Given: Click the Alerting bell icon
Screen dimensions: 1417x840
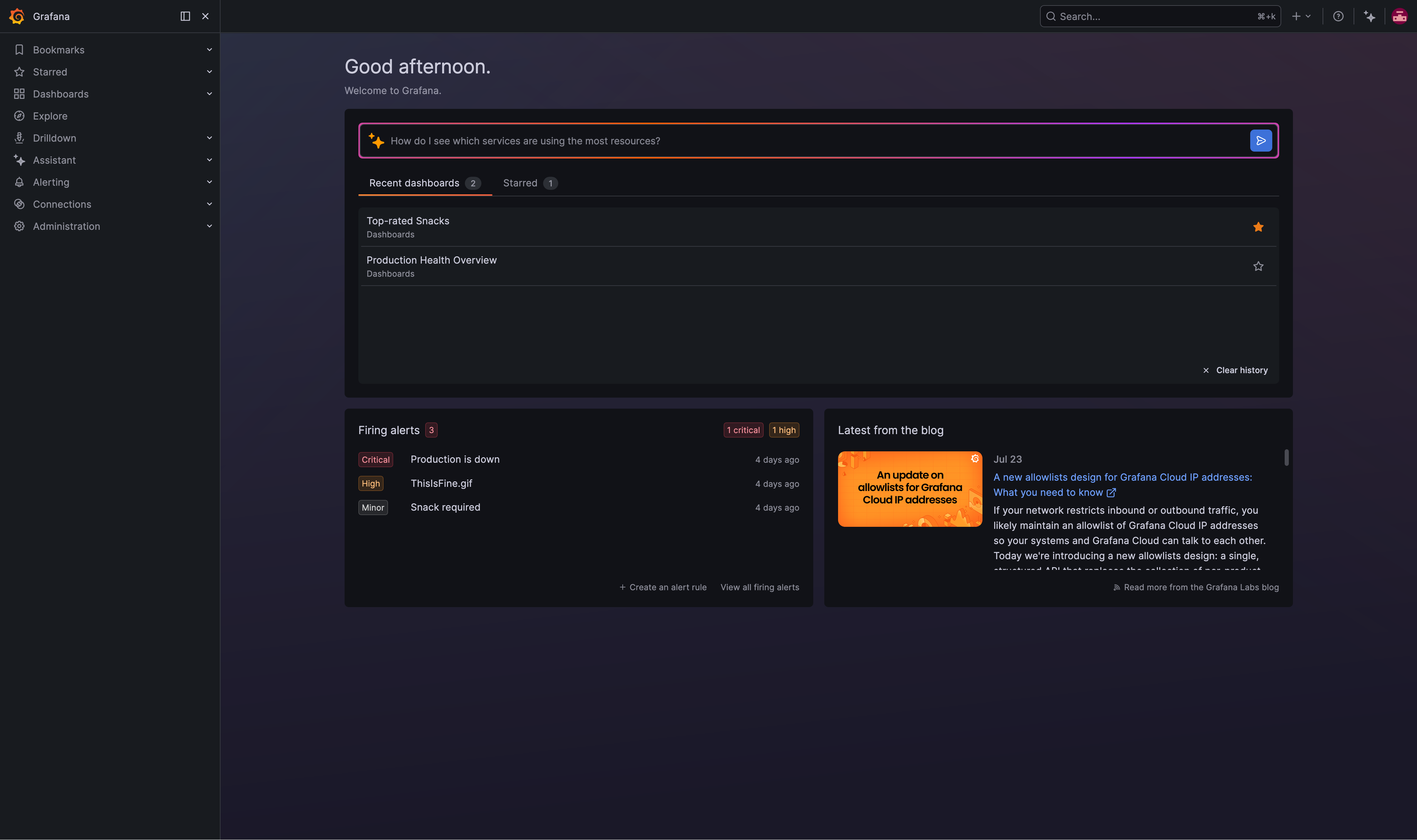Looking at the screenshot, I should tap(19, 182).
